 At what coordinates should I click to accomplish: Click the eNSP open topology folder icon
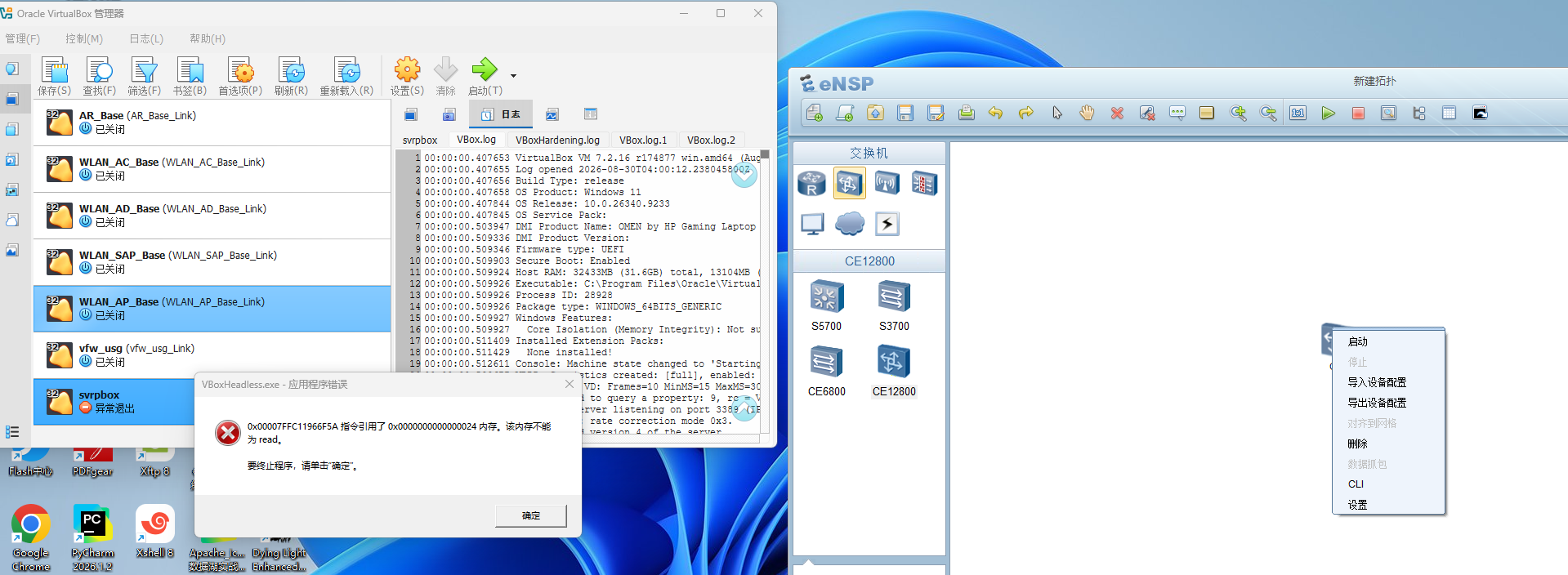875,113
